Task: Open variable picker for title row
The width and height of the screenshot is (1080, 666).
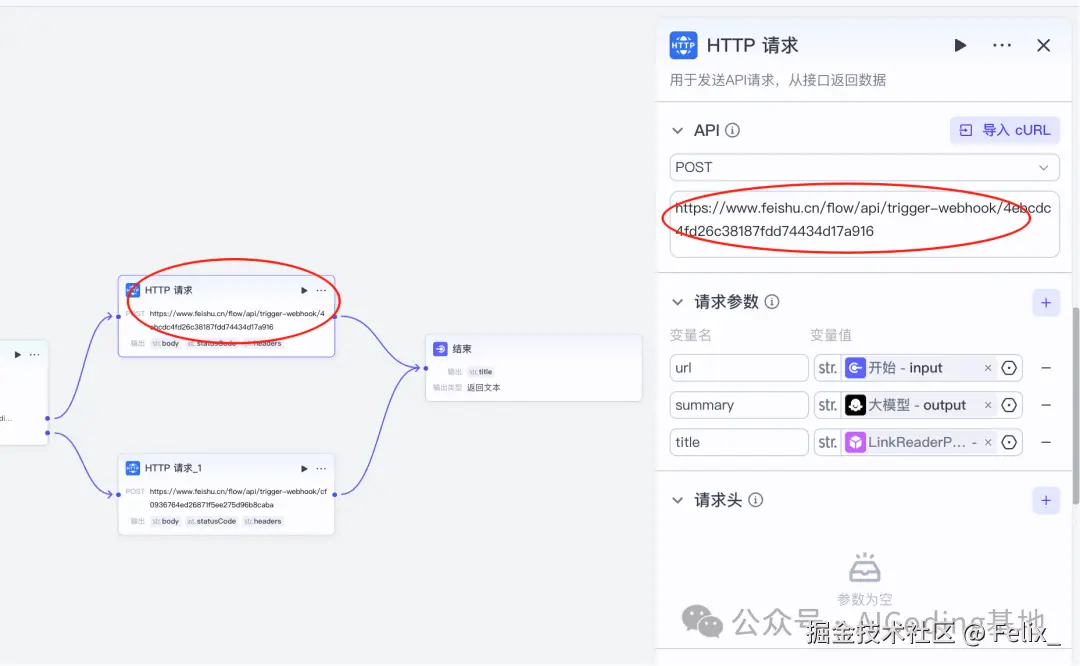Action: coord(1009,442)
